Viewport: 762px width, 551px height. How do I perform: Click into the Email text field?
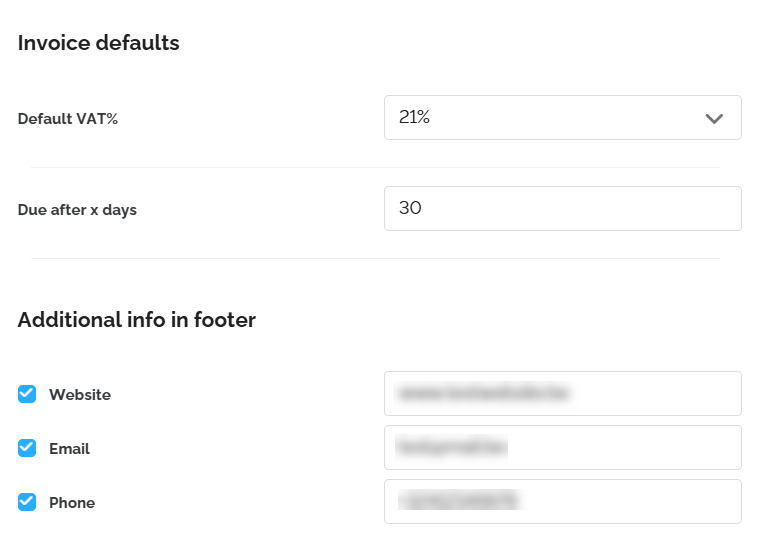coord(562,447)
